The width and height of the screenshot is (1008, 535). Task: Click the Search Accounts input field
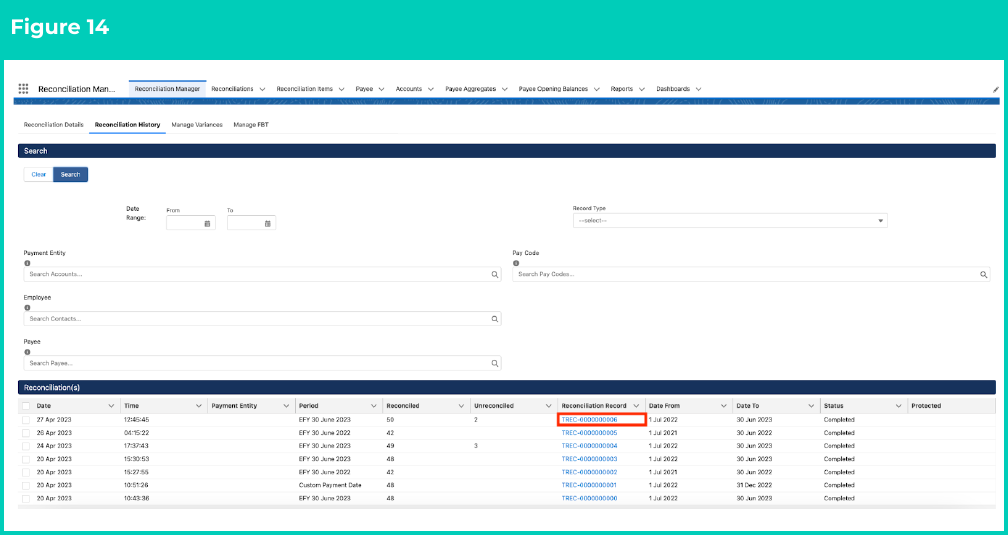pos(262,275)
